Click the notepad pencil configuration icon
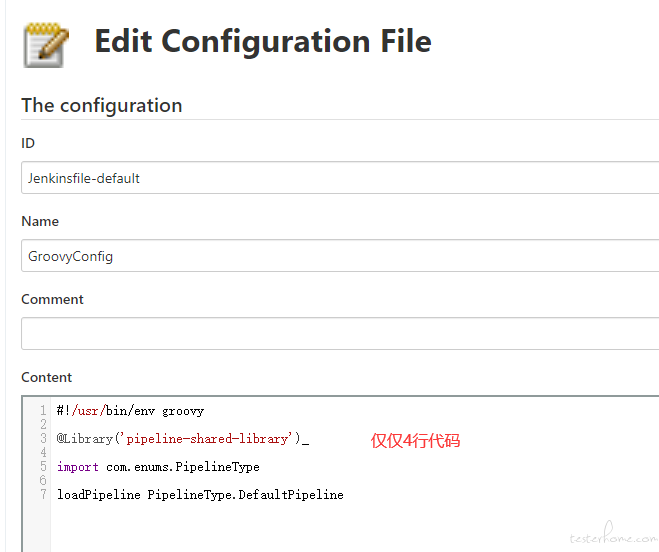Viewport: 659px width, 552px height. click(45, 45)
